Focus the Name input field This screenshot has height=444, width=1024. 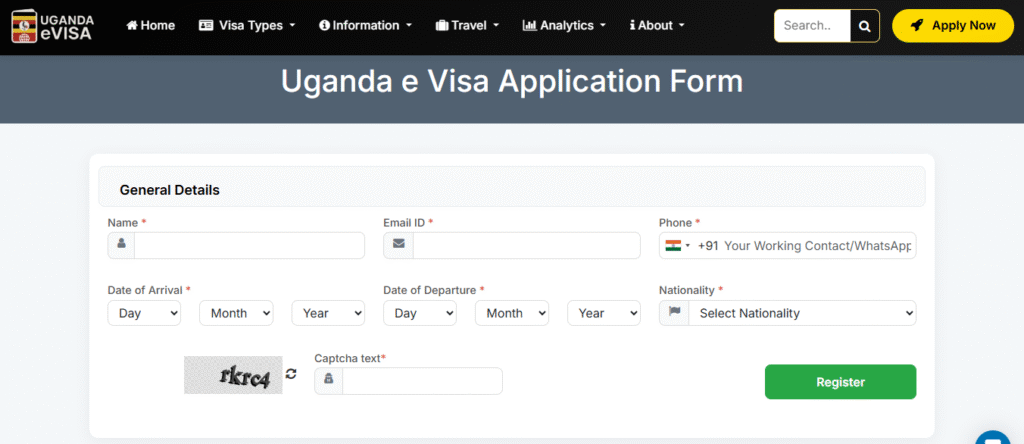coord(249,245)
